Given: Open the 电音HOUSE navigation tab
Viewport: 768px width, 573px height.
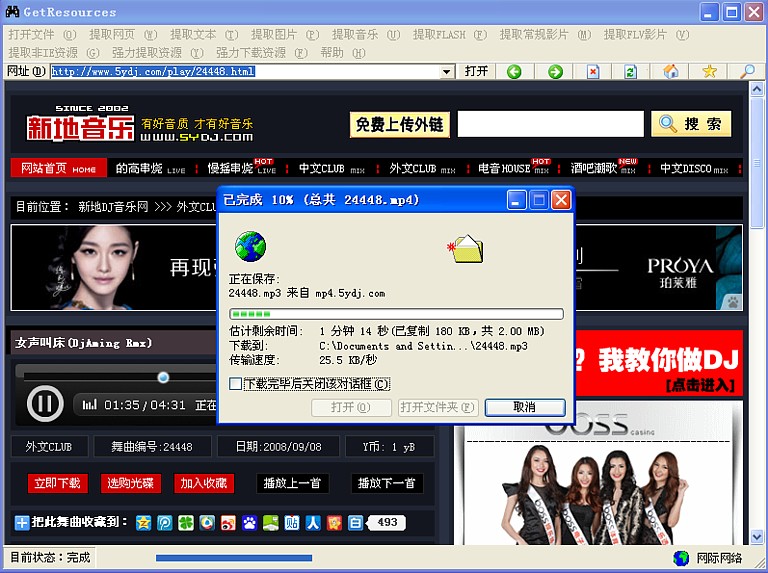Looking at the screenshot, I should [x=513, y=168].
